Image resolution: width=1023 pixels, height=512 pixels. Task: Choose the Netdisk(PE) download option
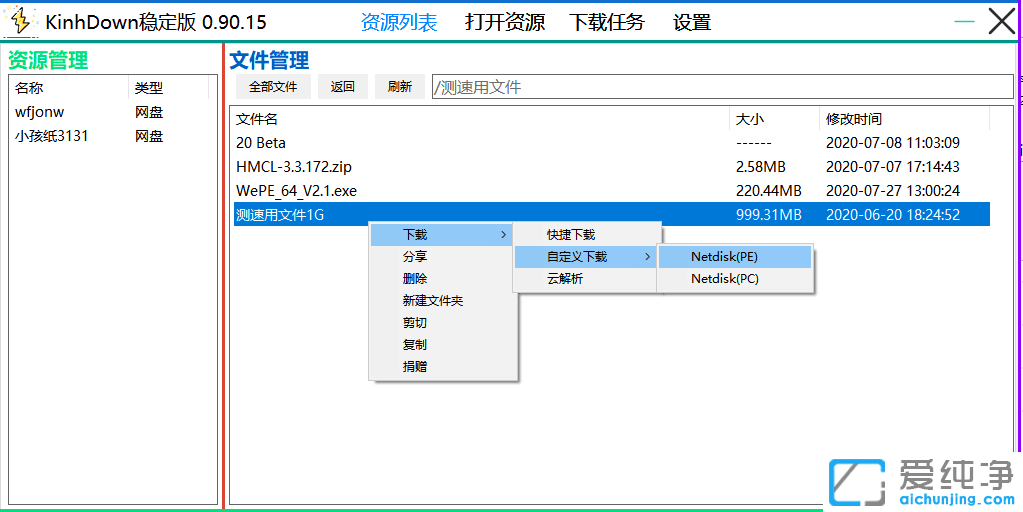click(735, 257)
